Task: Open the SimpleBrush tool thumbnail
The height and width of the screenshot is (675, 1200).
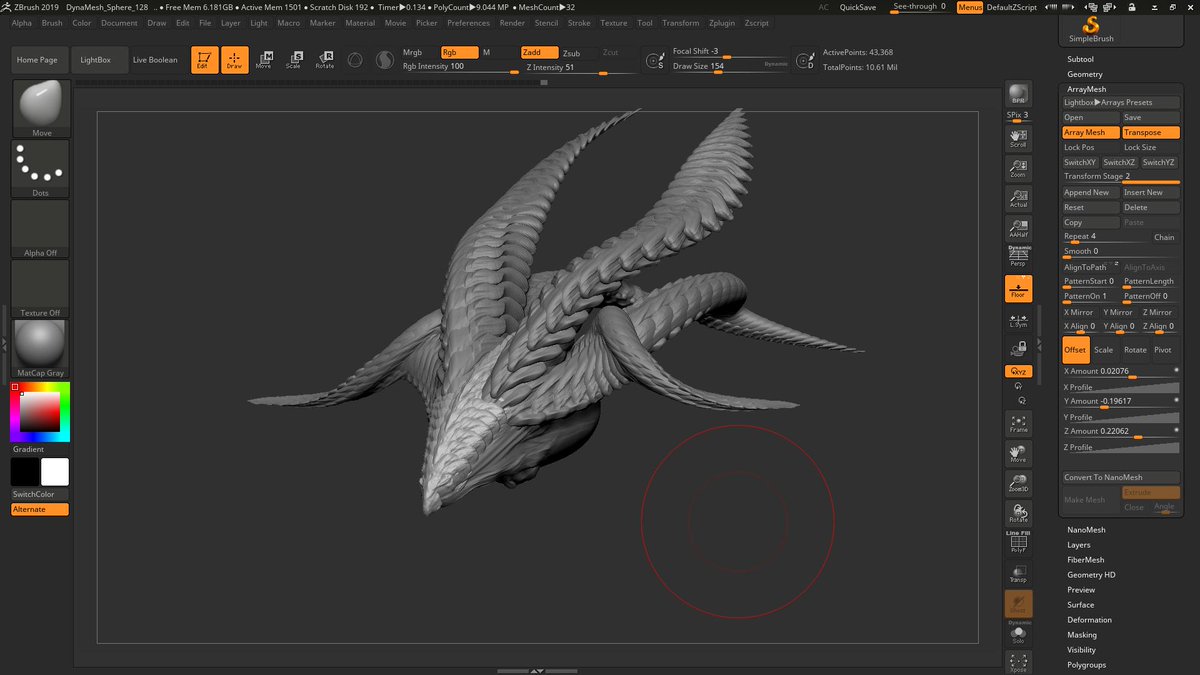Action: click(1090, 28)
